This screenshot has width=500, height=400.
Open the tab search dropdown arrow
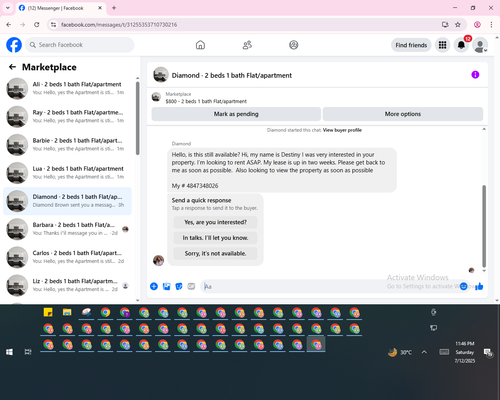(8, 8)
